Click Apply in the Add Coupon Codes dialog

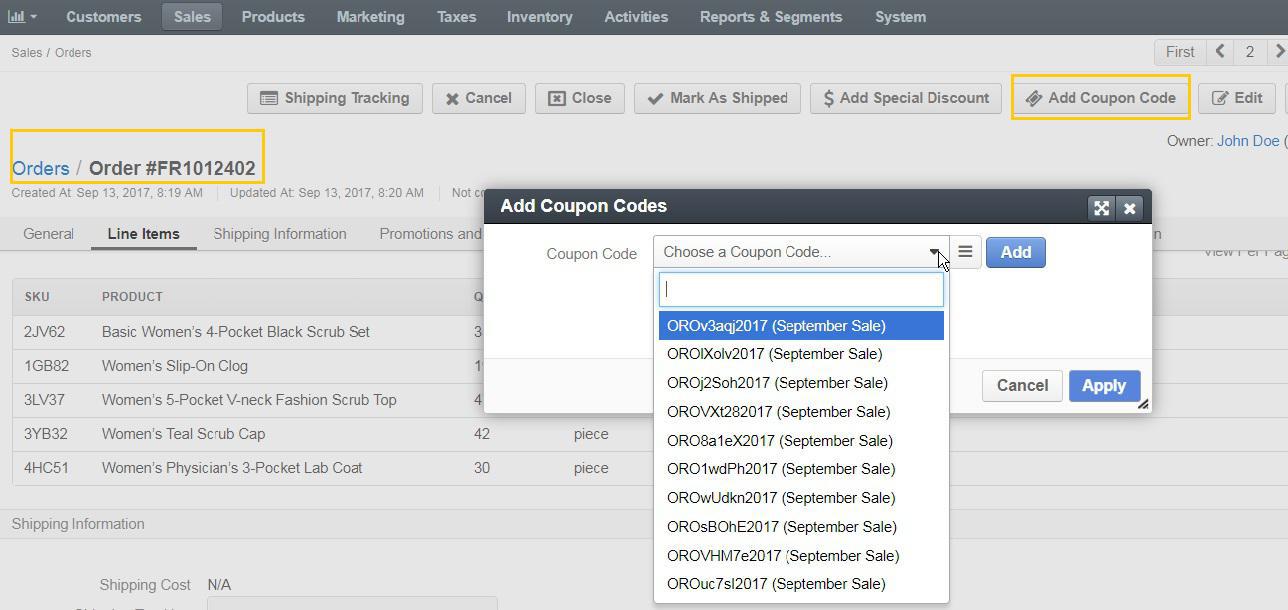1104,386
